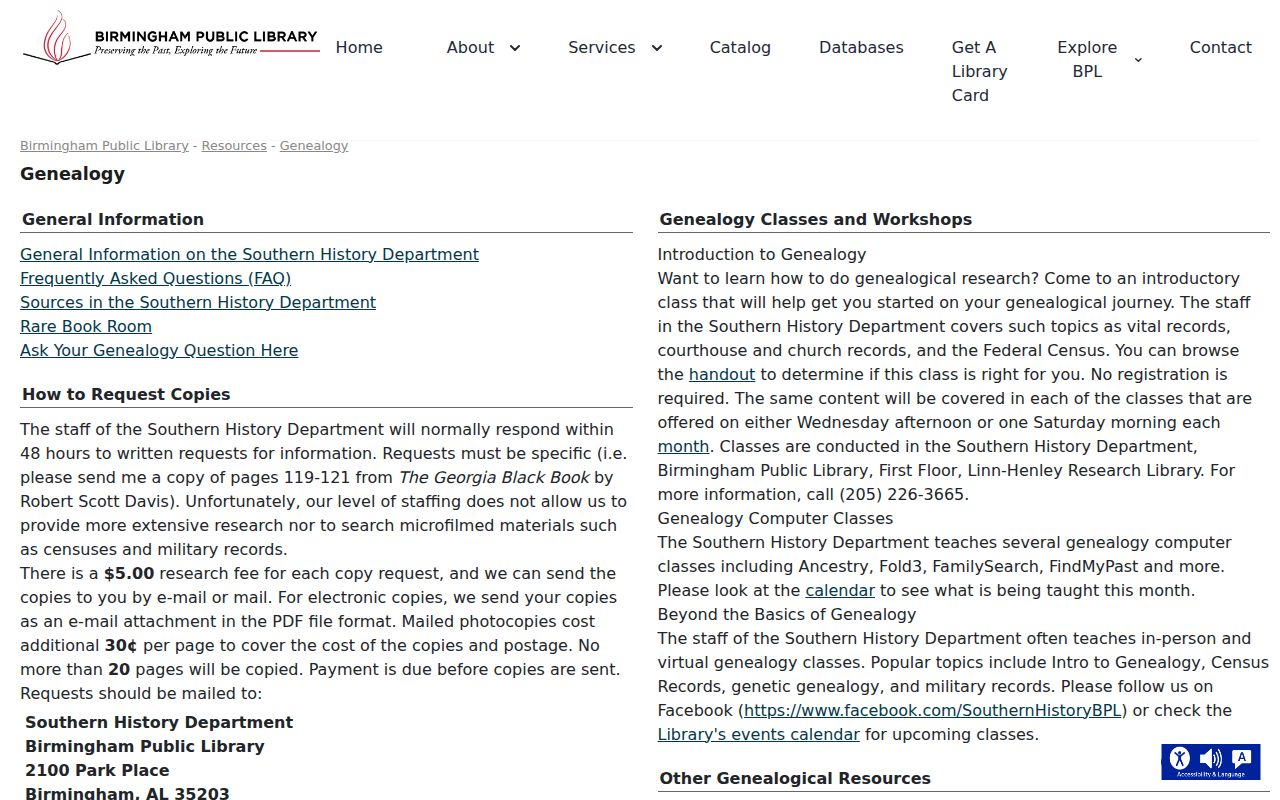
Task: Open the Contact page
Action: tap(1220, 47)
